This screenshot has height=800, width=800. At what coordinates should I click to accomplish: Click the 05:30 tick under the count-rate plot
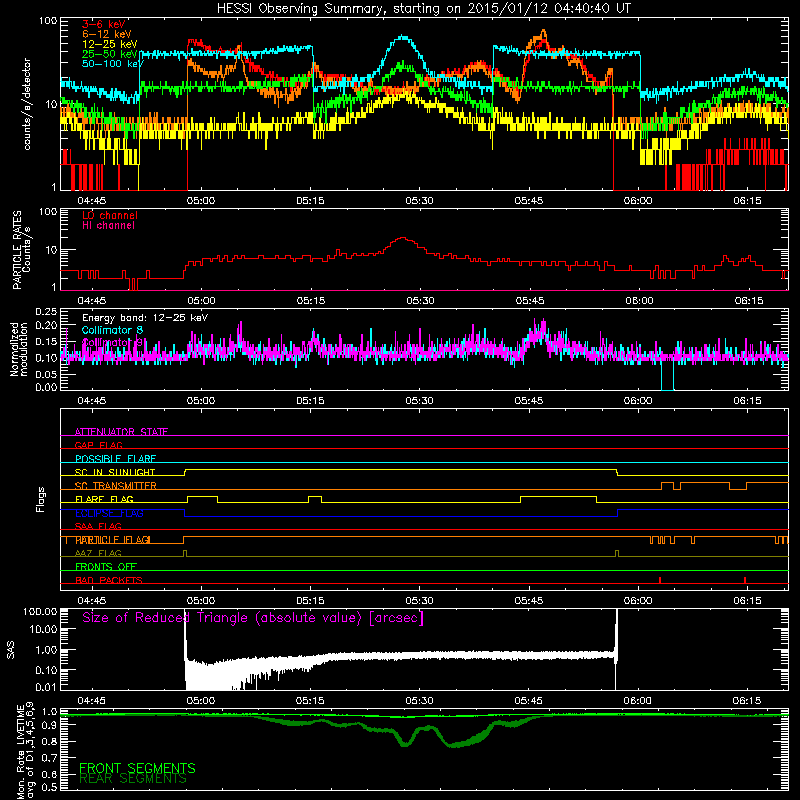tap(419, 201)
